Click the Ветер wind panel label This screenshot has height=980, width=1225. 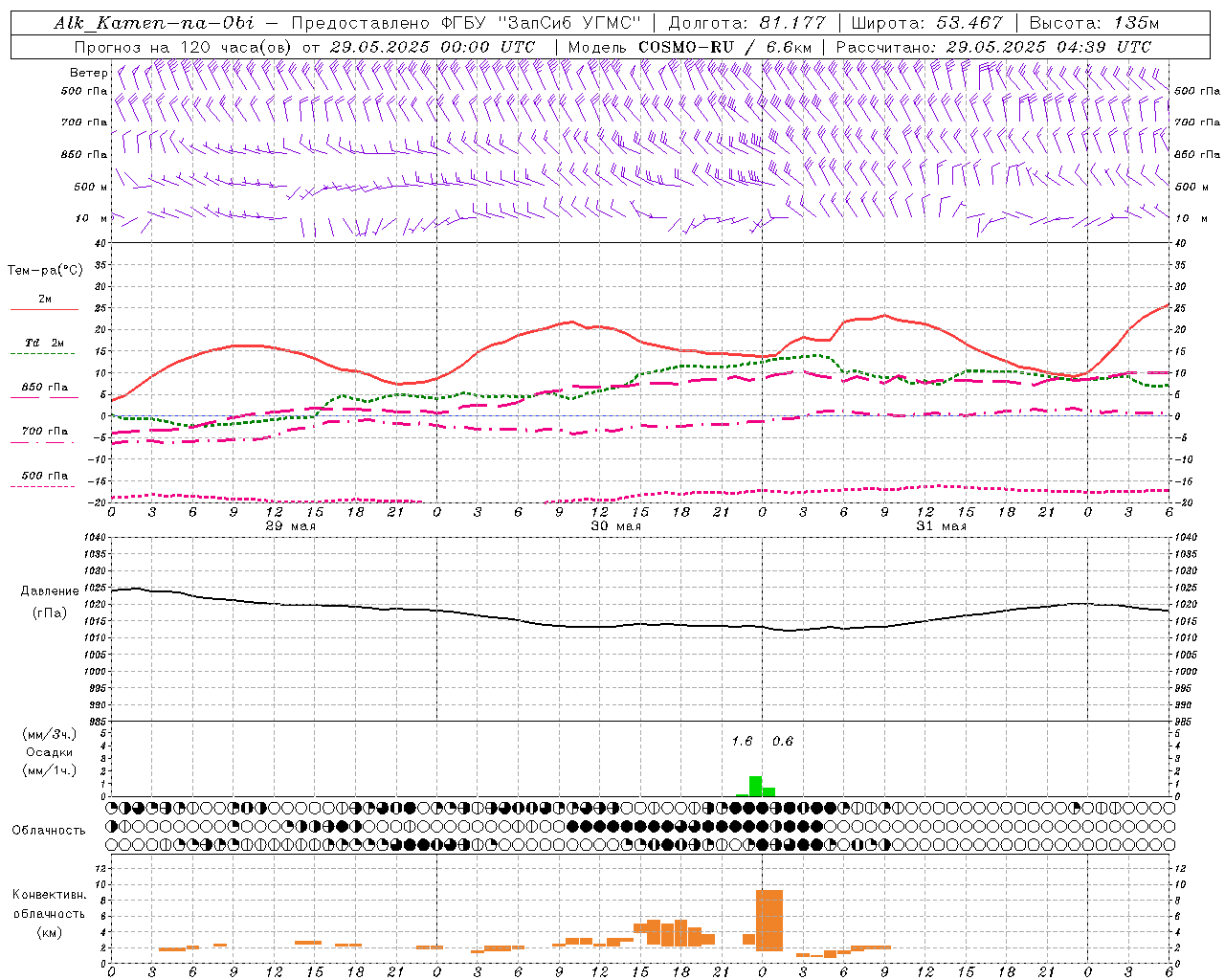coord(89,73)
